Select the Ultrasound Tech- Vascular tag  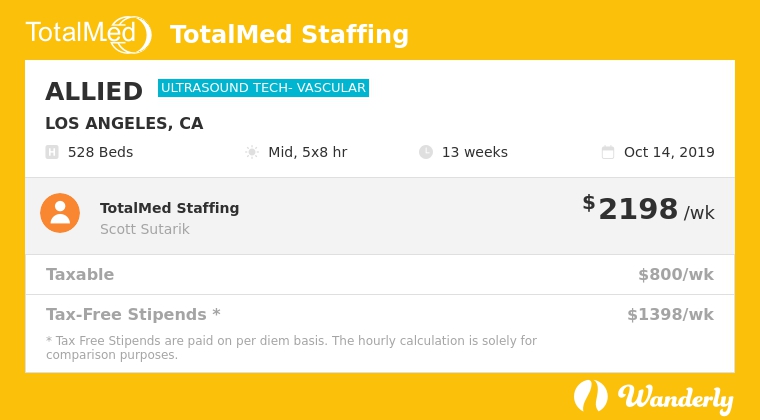point(263,88)
